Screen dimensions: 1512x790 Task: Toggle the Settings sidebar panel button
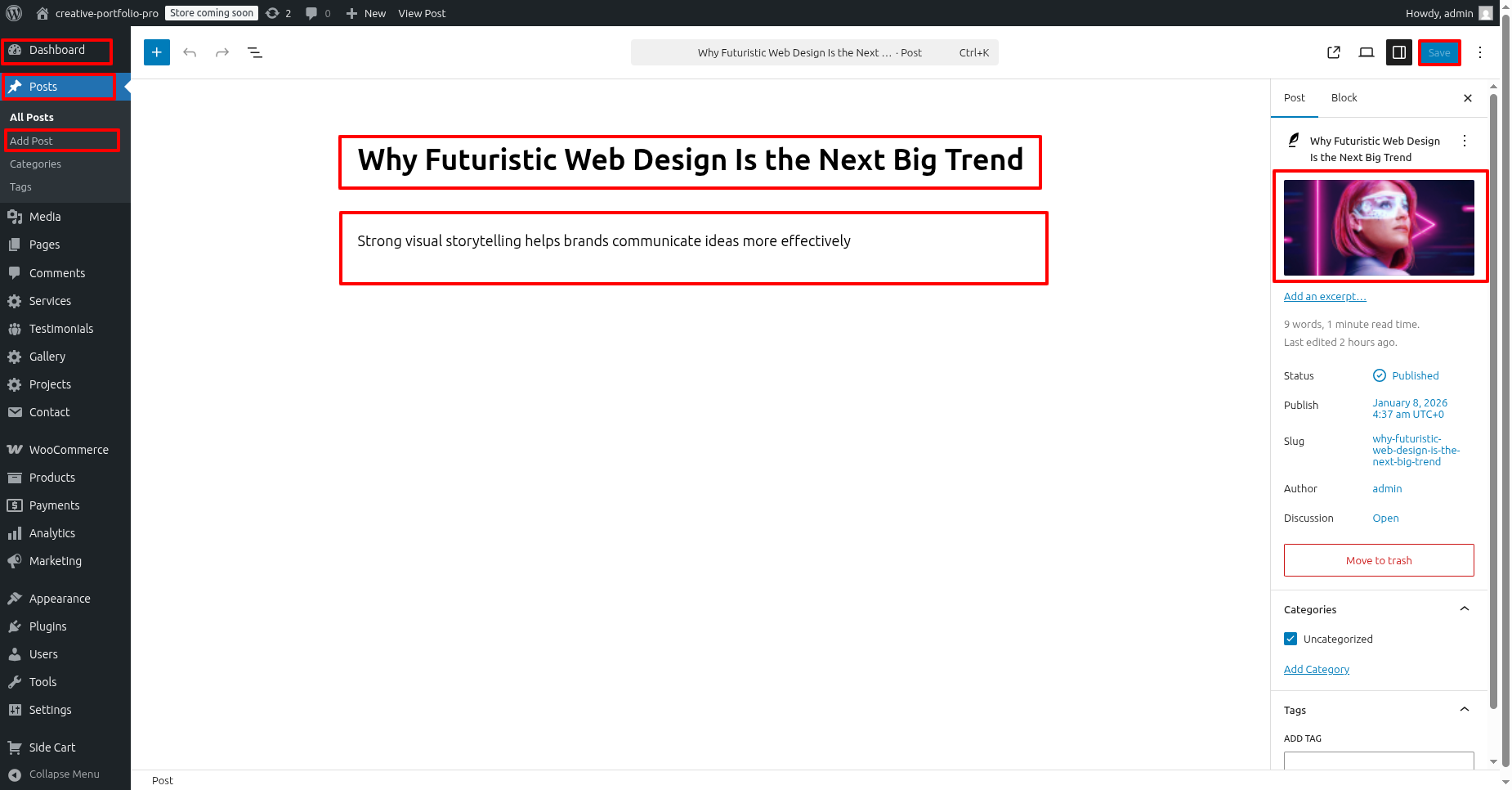coord(1399,52)
